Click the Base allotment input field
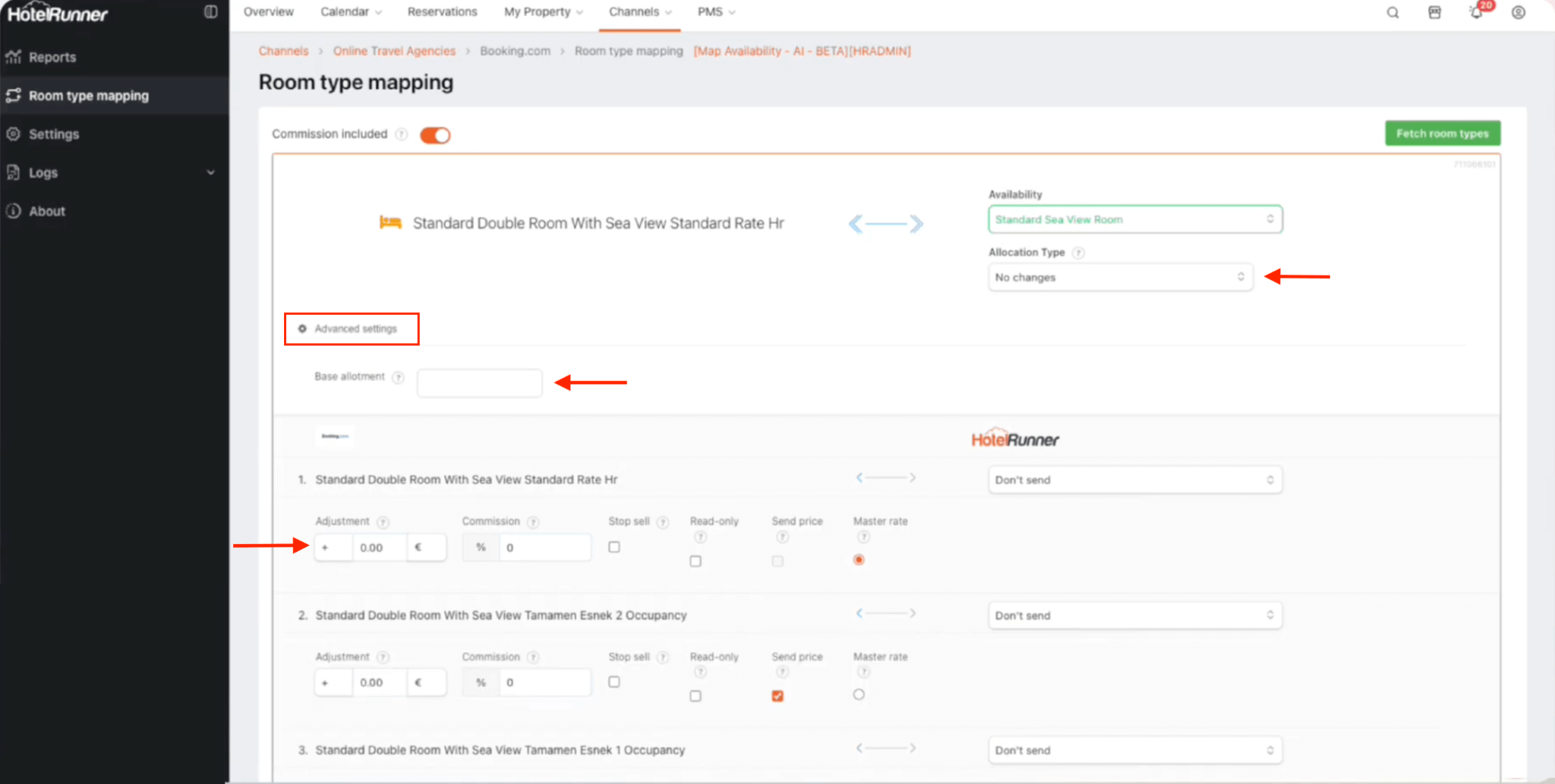Image resolution: width=1555 pixels, height=784 pixels. click(479, 383)
